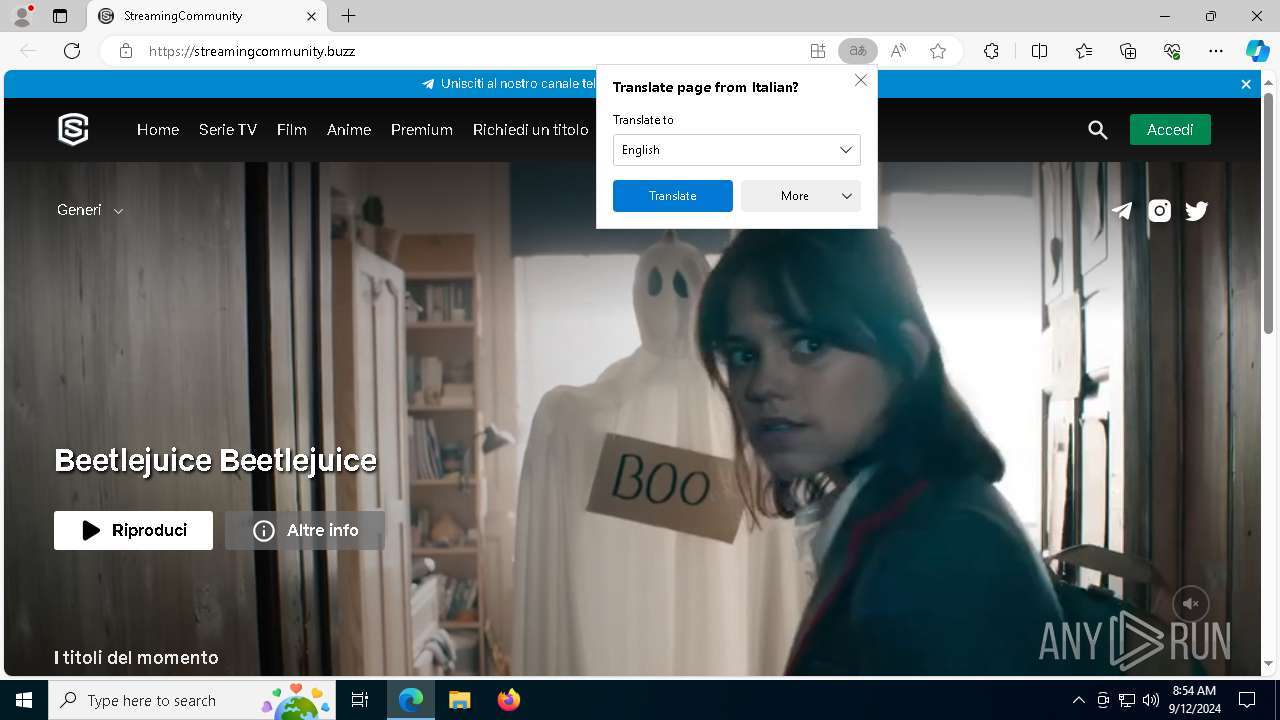This screenshot has height=720, width=1280.
Task: Show hidden system tray icons
Action: click(1078, 700)
